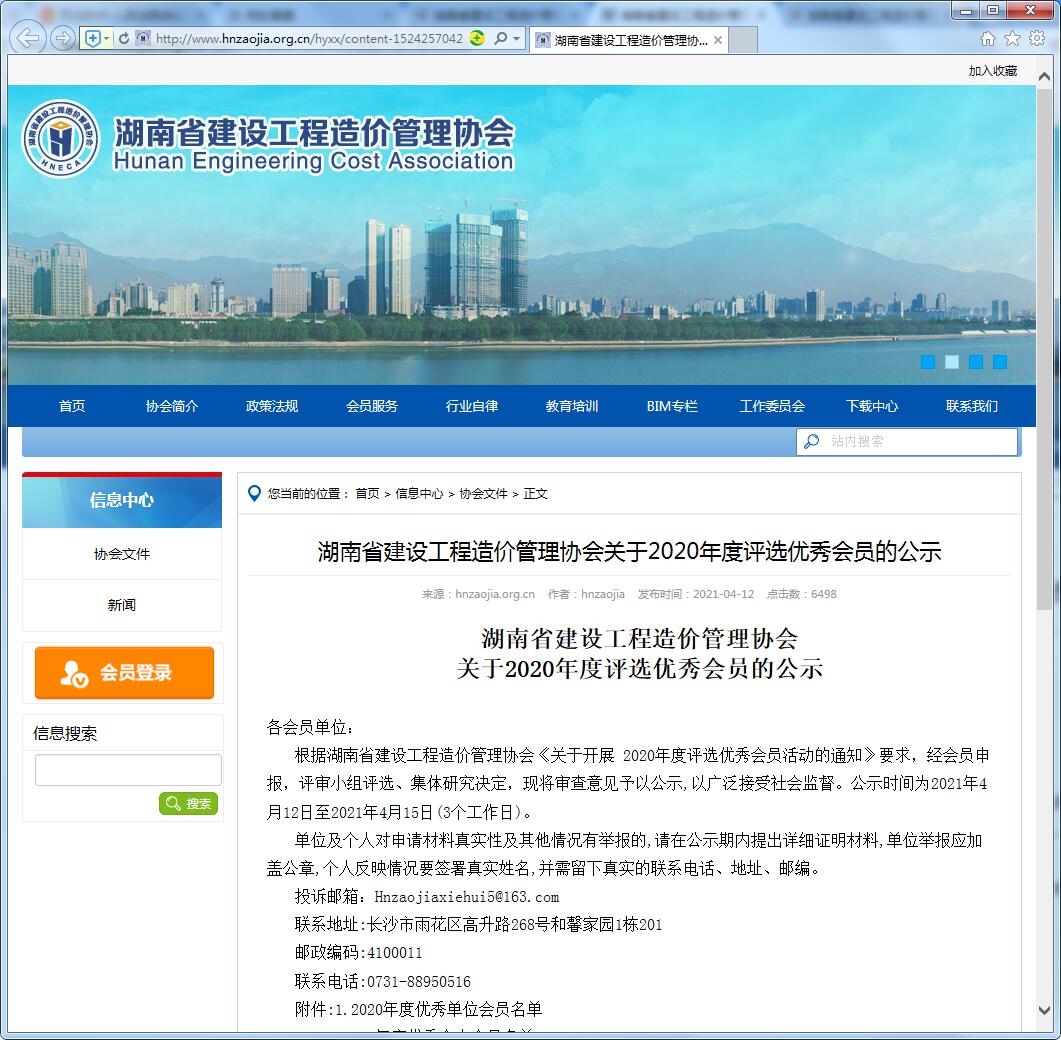Click the browser forward arrow button
The height and width of the screenshot is (1040, 1061).
(x=63, y=38)
